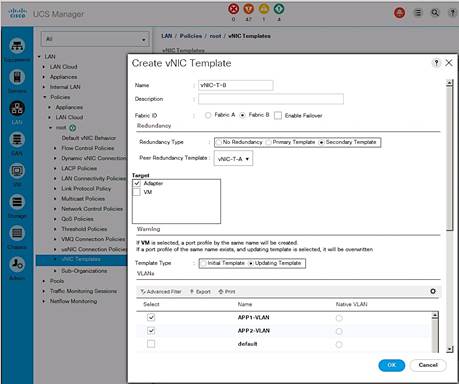459x384 pixels.
Task: Click the Advanced Filter tool
Action: (x=161, y=292)
